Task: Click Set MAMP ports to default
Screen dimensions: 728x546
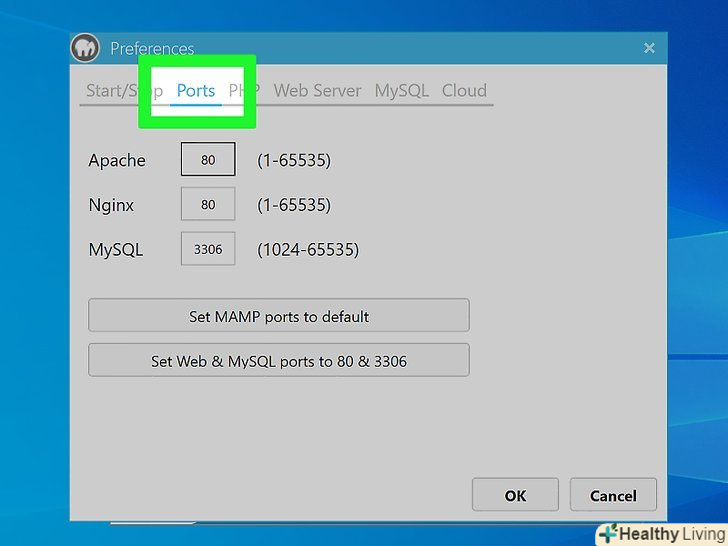Action: pos(279,316)
